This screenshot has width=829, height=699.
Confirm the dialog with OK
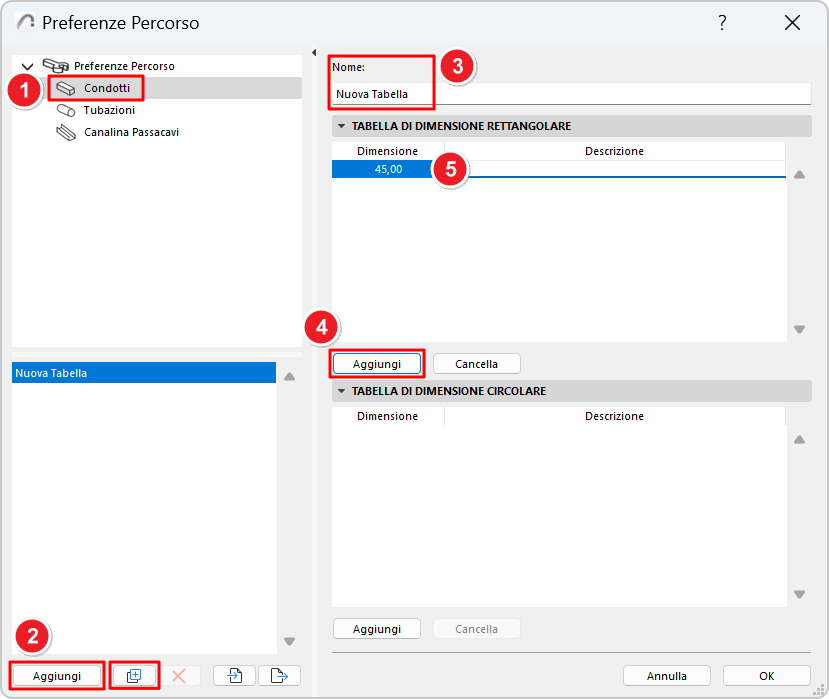coord(767,676)
